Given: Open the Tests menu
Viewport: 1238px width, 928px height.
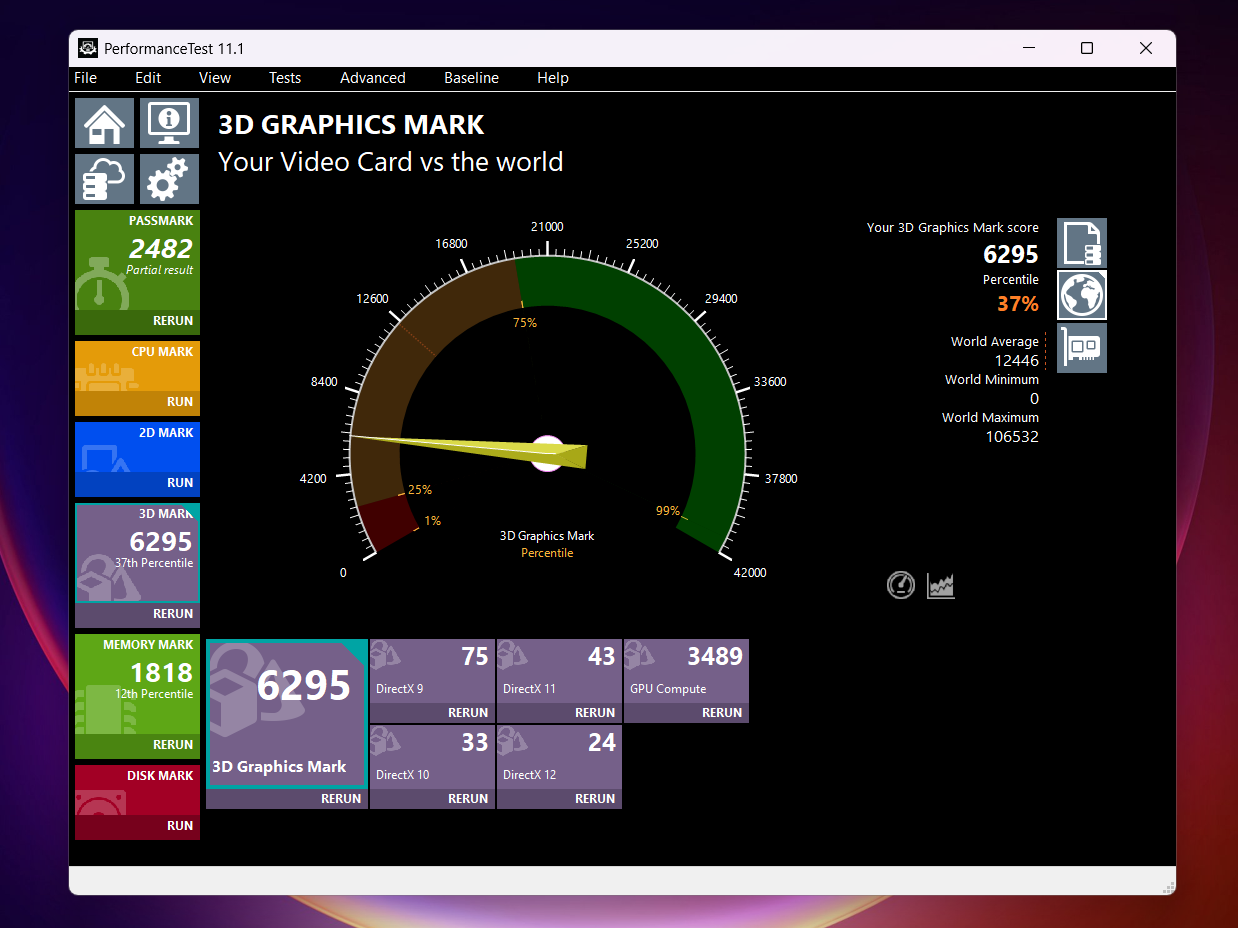Looking at the screenshot, I should click(x=284, y=78).
